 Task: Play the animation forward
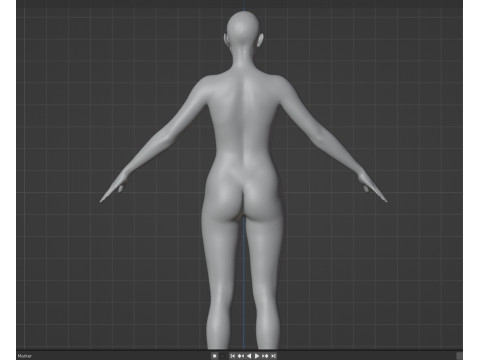[257, 356]
